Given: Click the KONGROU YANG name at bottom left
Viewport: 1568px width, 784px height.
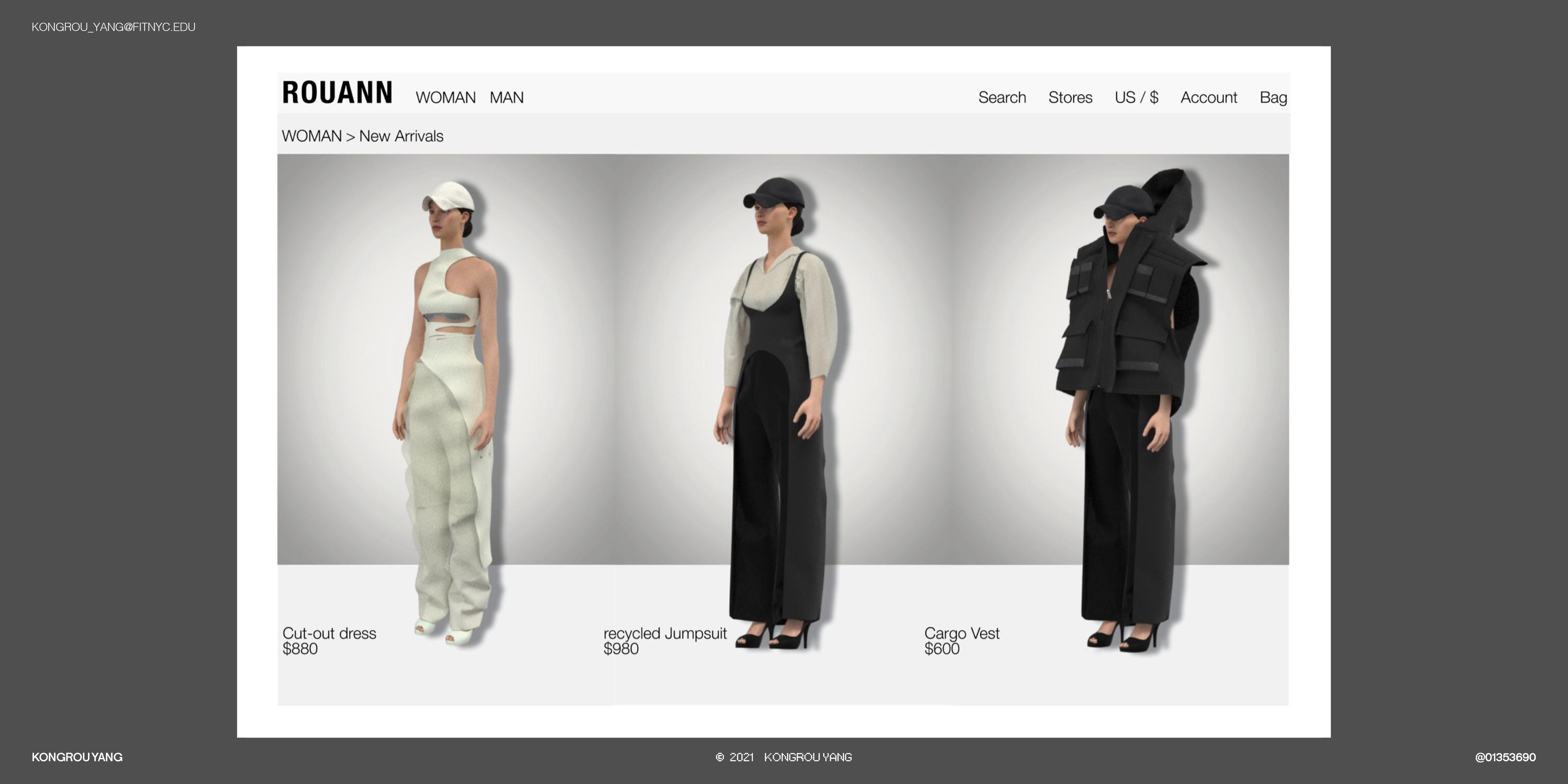Looking at the screenshot, I should click(77, 757).
